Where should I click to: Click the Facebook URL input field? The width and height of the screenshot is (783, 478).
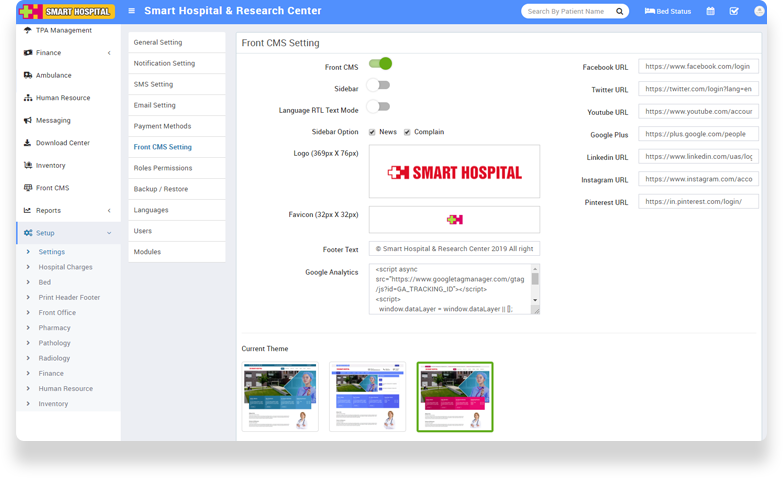(x=698, y=66)
